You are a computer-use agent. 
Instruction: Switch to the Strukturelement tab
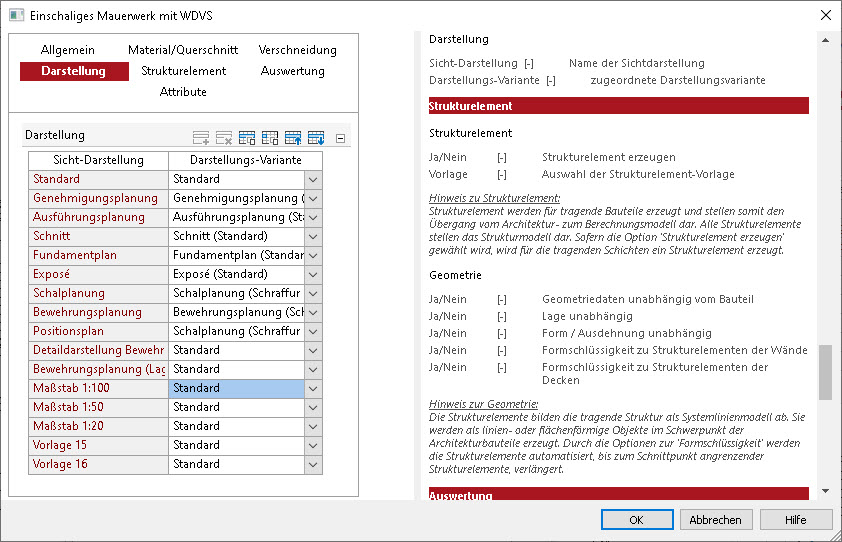tap(184, 71)
